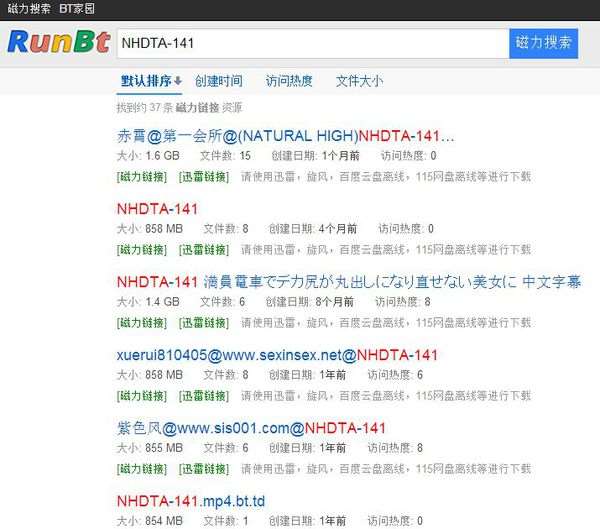
Task: Click the blue 磁力搜索 search button
Action: 543,43
